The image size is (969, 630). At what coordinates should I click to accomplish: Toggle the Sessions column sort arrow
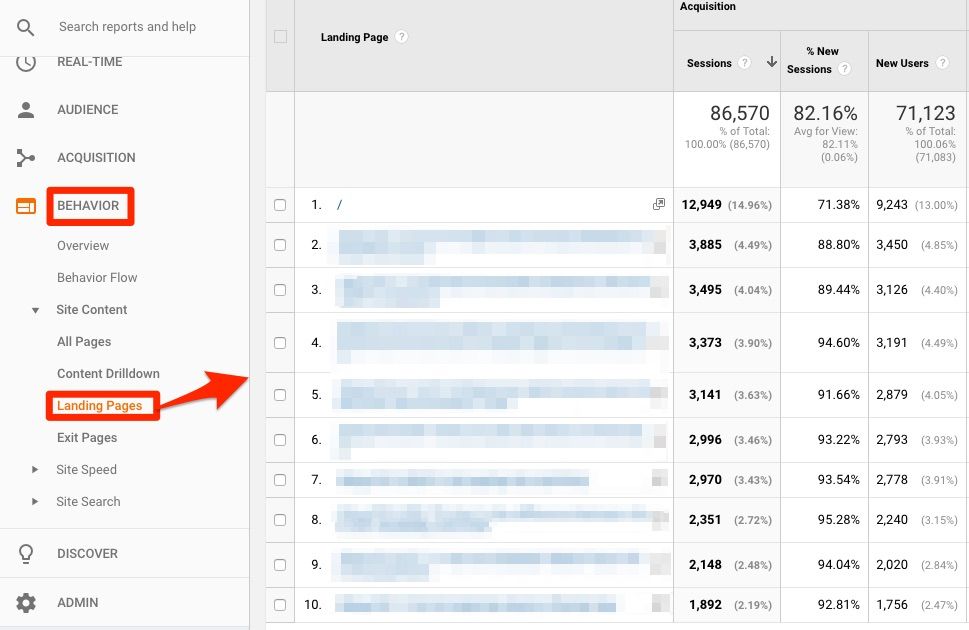(x=771, y=60)
